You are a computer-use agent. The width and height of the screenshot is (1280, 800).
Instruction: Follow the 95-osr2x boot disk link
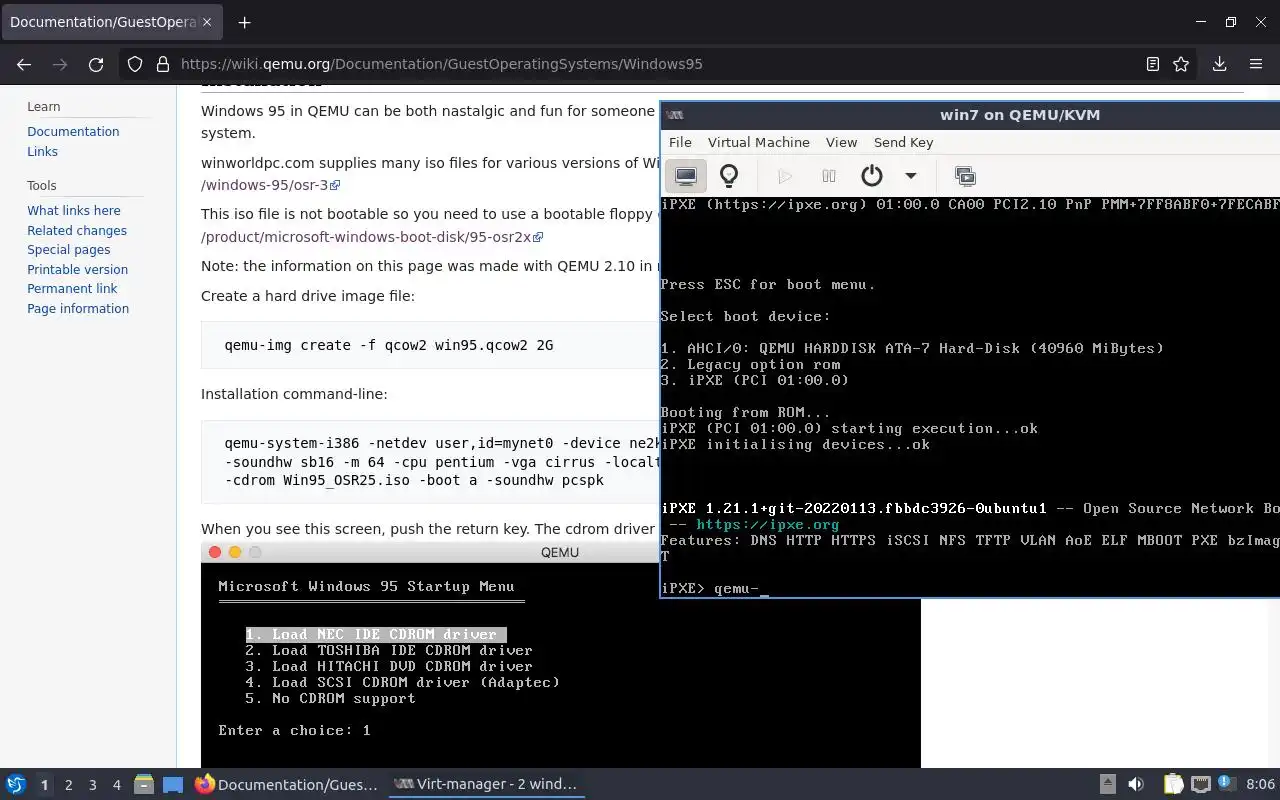[372, 237]
